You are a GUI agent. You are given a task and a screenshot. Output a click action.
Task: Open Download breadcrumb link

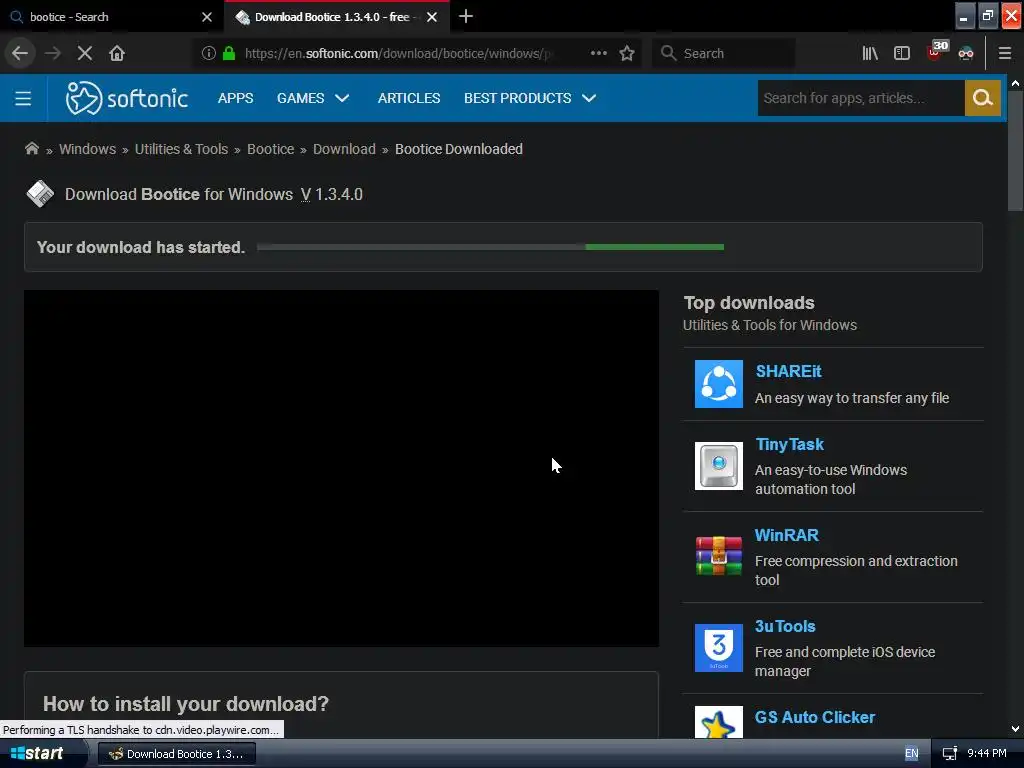pos(344,149)
